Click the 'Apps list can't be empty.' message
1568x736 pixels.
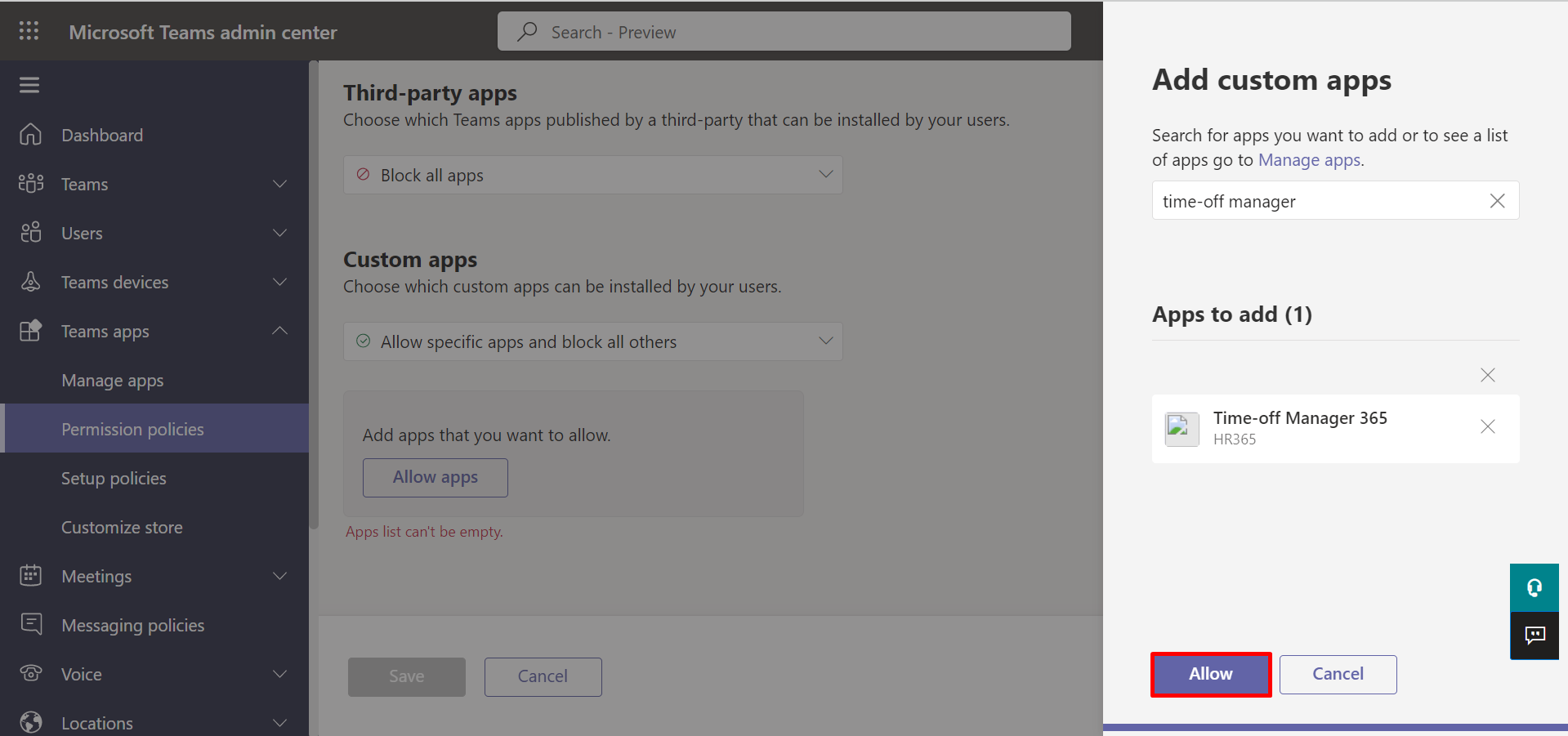[424, 532]
